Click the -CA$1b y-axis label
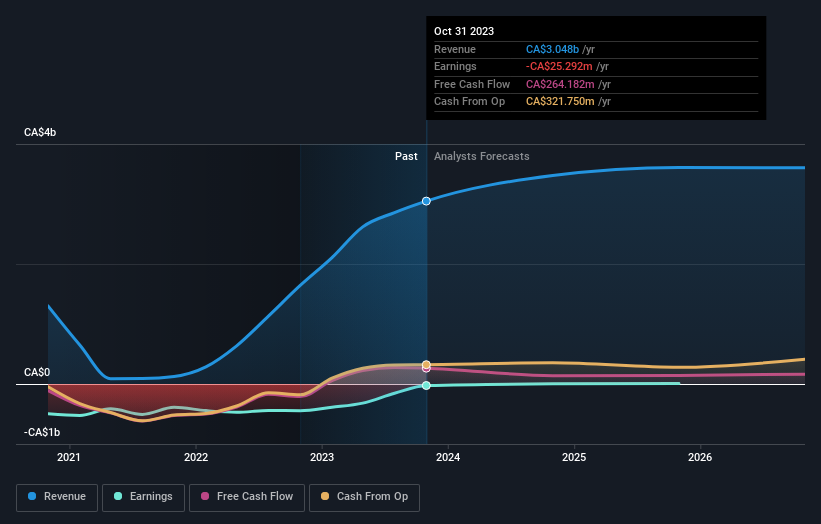821x524 pixels. [x=42, y=432]
